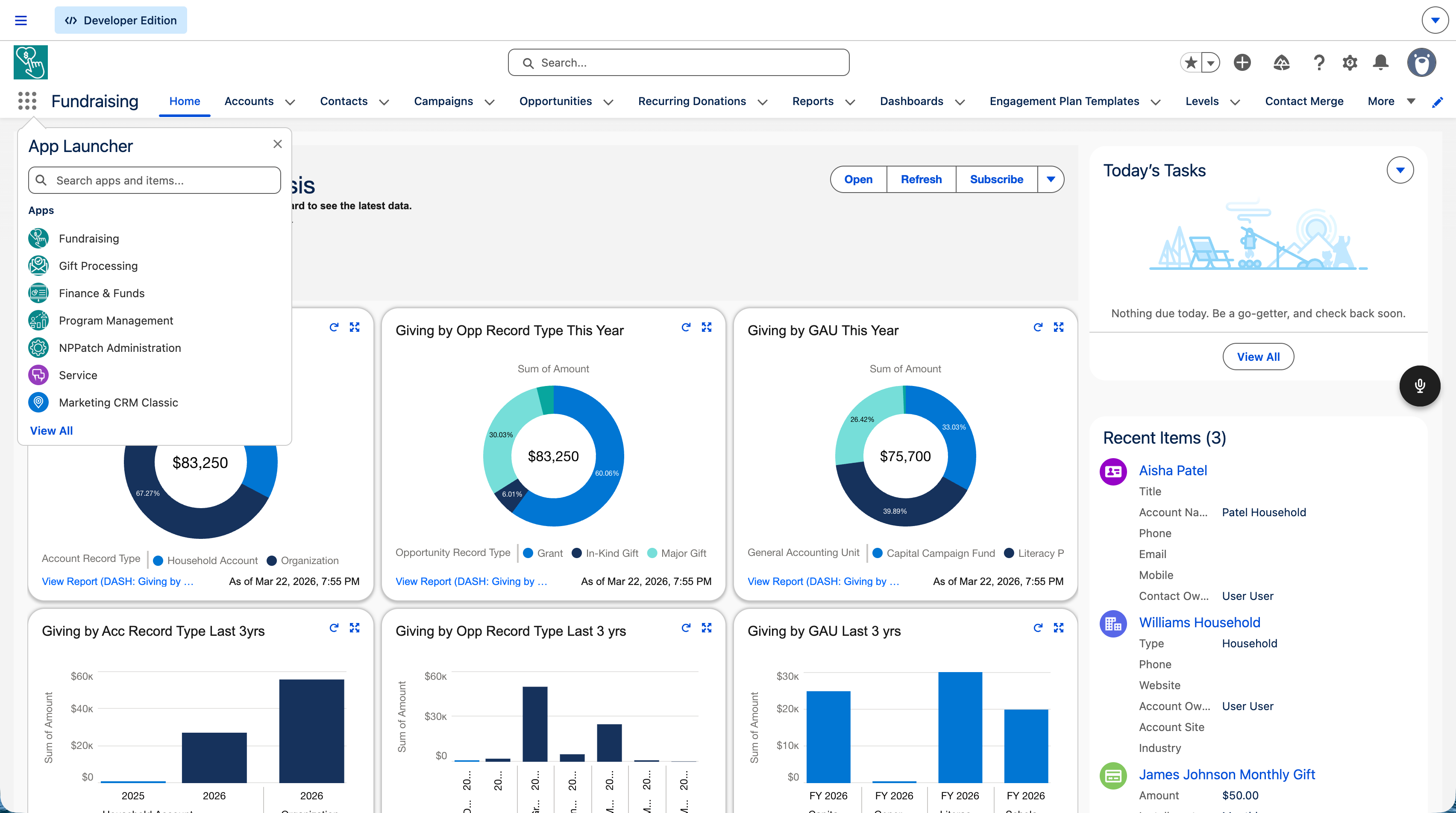Click the global create plus icon
The width and height of the screenshot is (1456, 813).
[1242, 62]
